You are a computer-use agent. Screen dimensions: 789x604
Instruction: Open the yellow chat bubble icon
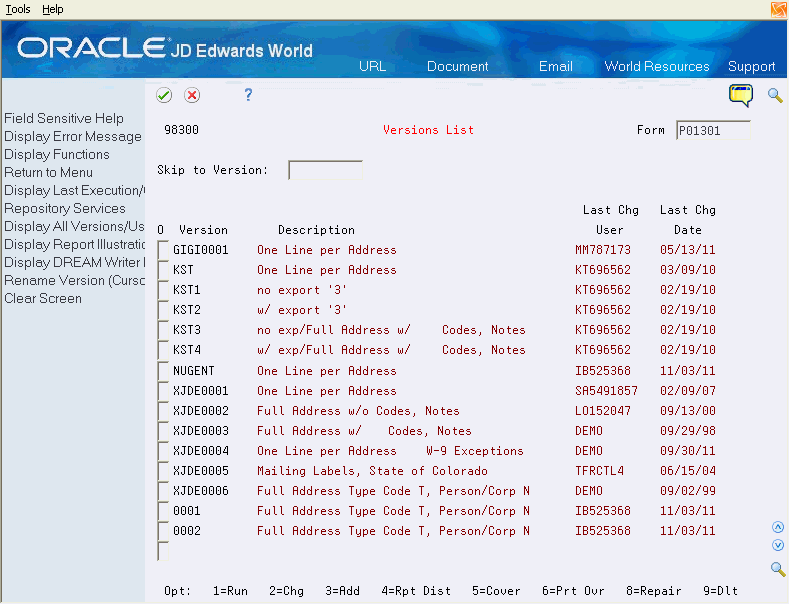click(x=741, y=95)
